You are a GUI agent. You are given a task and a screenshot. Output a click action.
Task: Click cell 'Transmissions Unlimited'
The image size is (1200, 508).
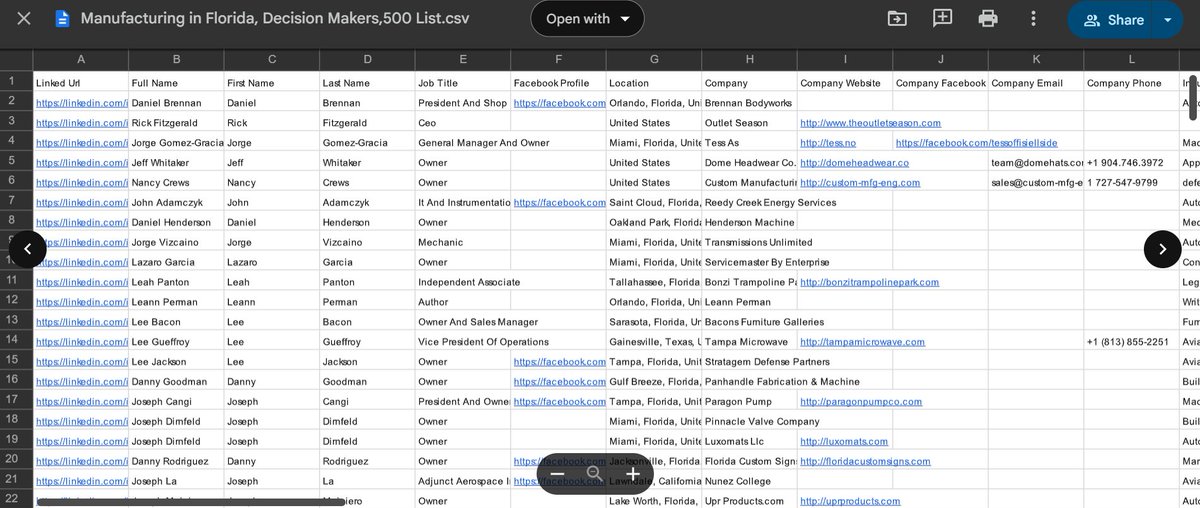point(758,242)
